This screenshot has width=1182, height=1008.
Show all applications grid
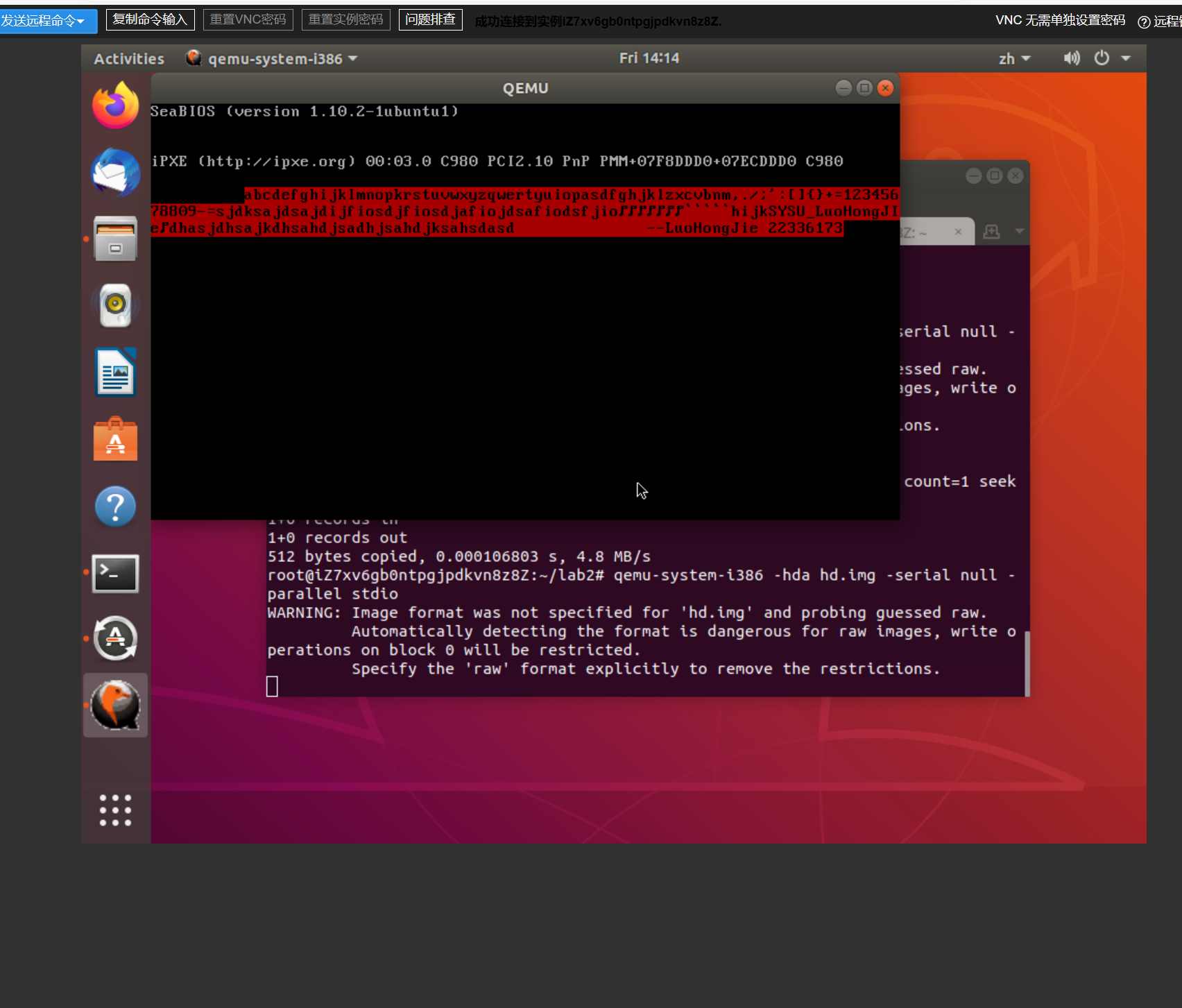115,810
